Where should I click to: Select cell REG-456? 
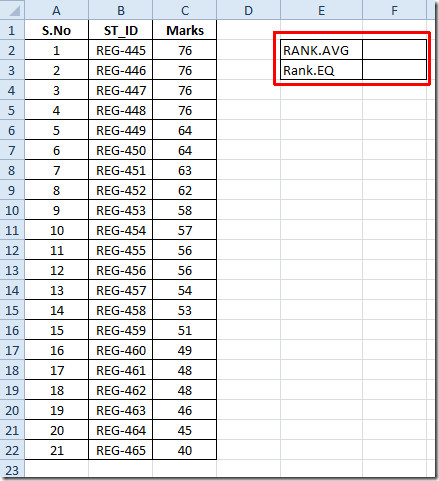[x=120, y=270]
